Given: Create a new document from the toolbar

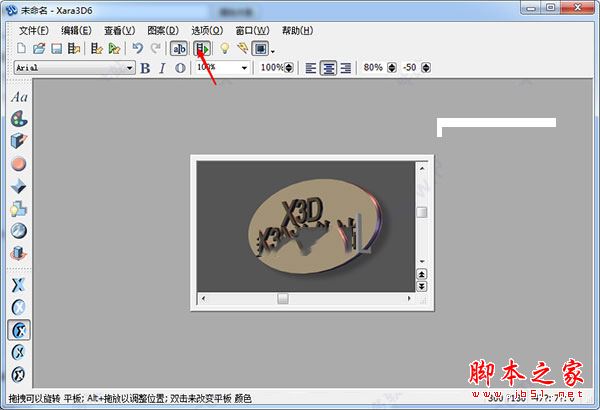Looking at the screenshot, I should click(x=21, y=49).
